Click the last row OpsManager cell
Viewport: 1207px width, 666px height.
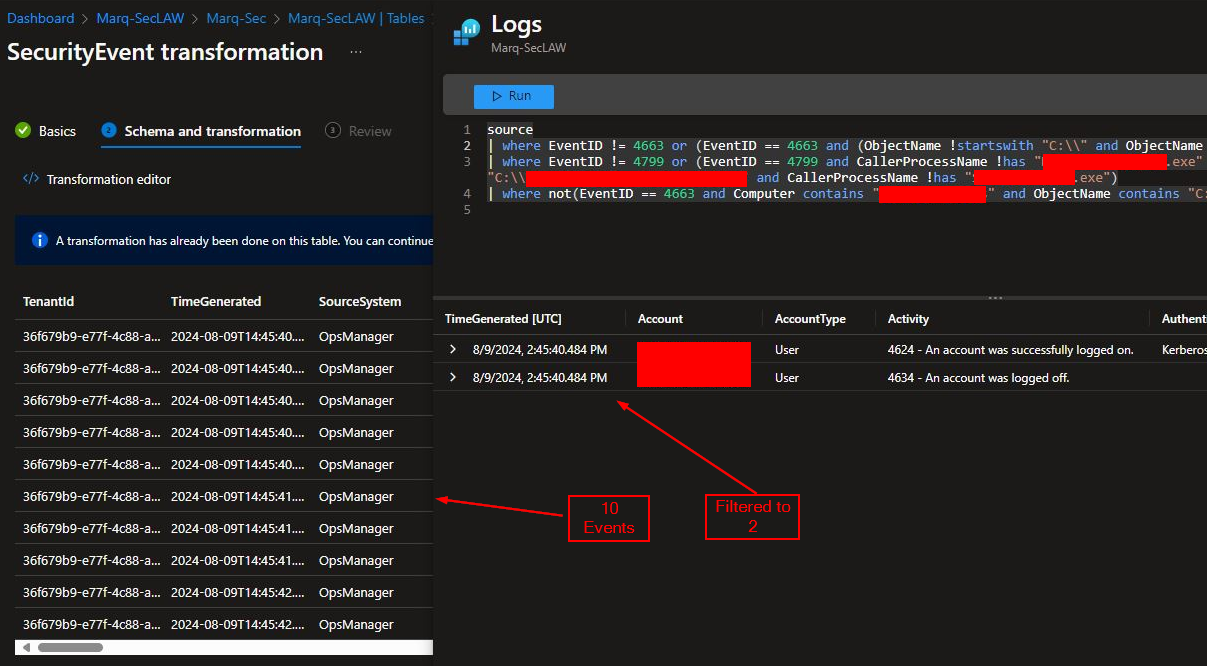coord(356,625)
